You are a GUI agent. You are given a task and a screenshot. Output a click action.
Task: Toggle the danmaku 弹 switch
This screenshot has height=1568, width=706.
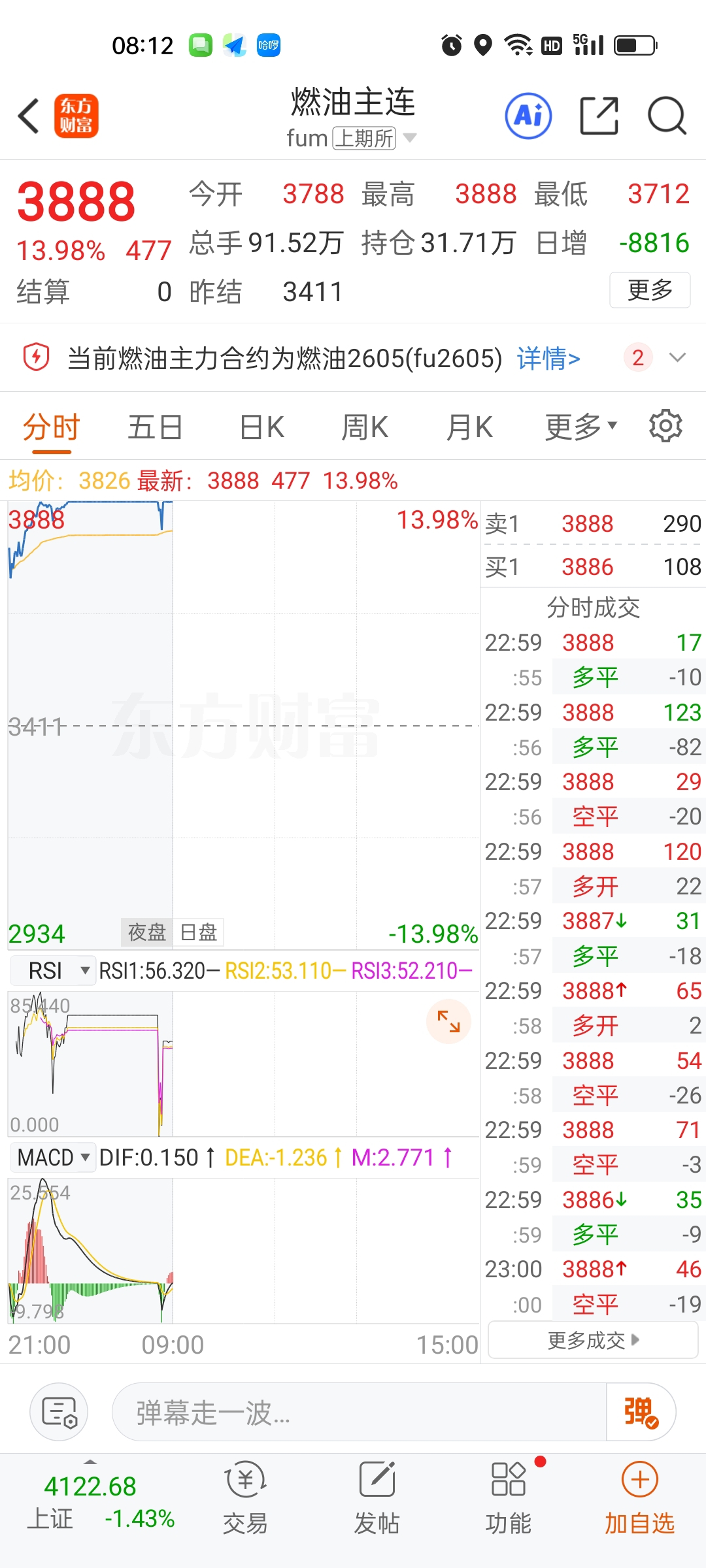[641, 1412]
